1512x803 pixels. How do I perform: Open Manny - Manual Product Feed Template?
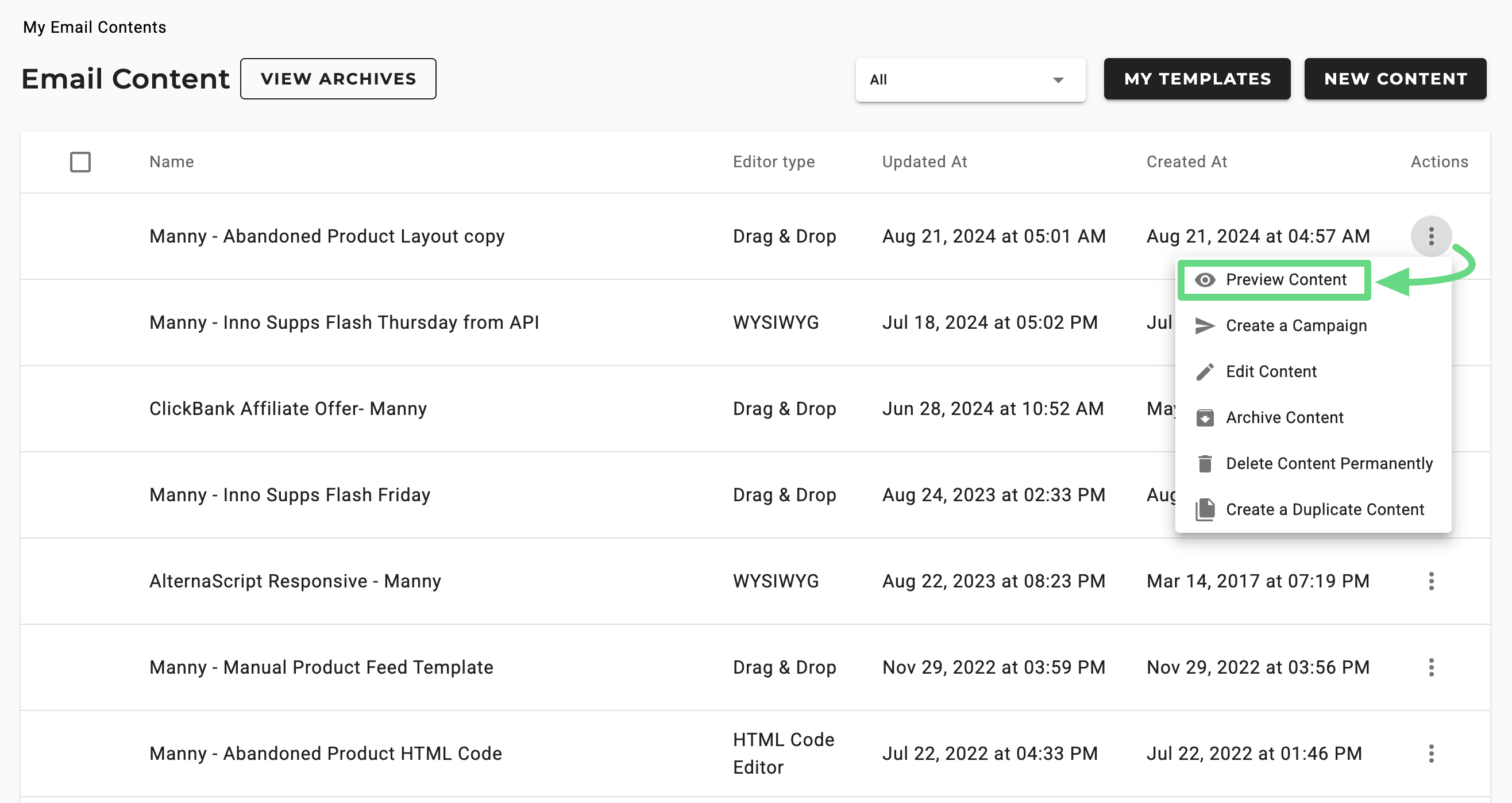click(321, 667)
